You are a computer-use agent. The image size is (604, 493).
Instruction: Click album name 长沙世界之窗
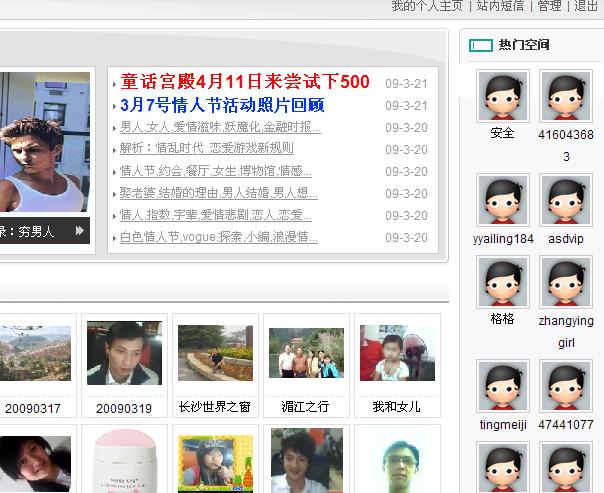(215, 407)
